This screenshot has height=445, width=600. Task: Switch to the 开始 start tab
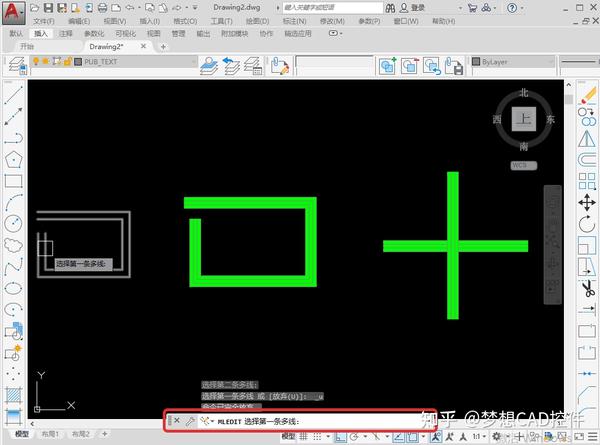click(27, 46)
